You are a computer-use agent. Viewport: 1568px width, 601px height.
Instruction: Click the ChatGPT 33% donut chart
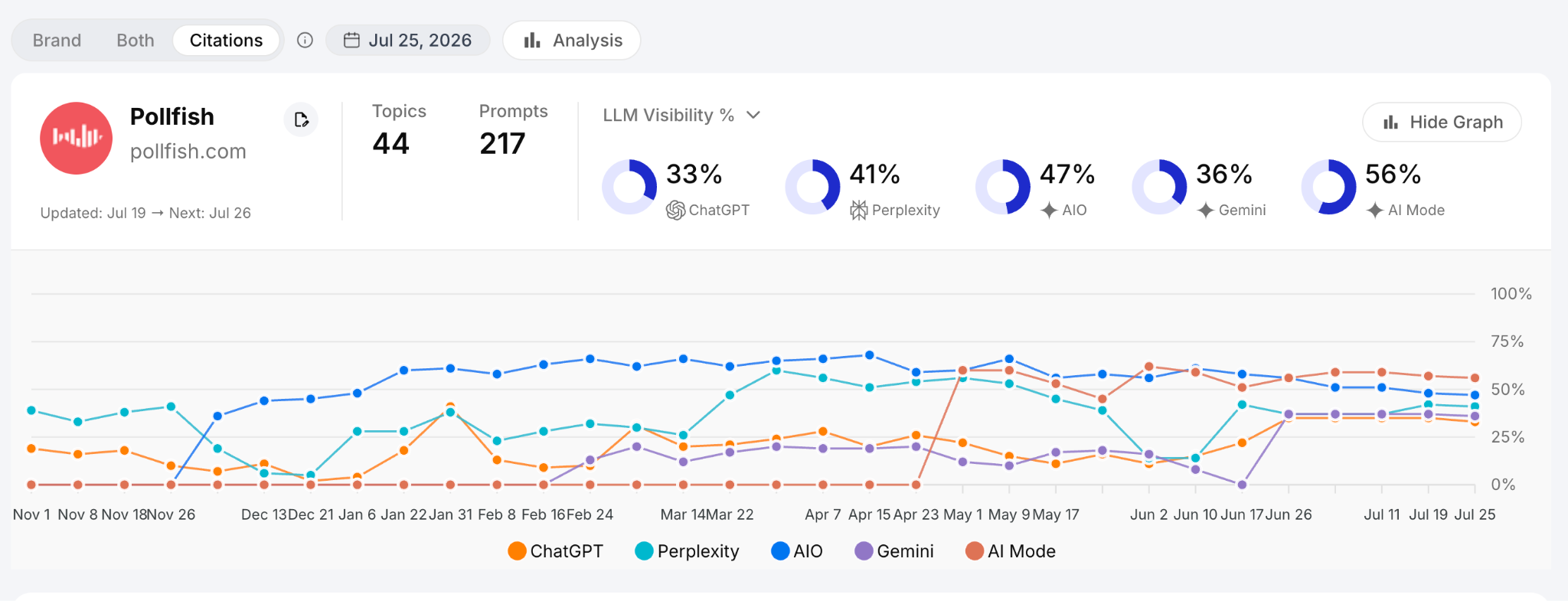click(629, 187)
